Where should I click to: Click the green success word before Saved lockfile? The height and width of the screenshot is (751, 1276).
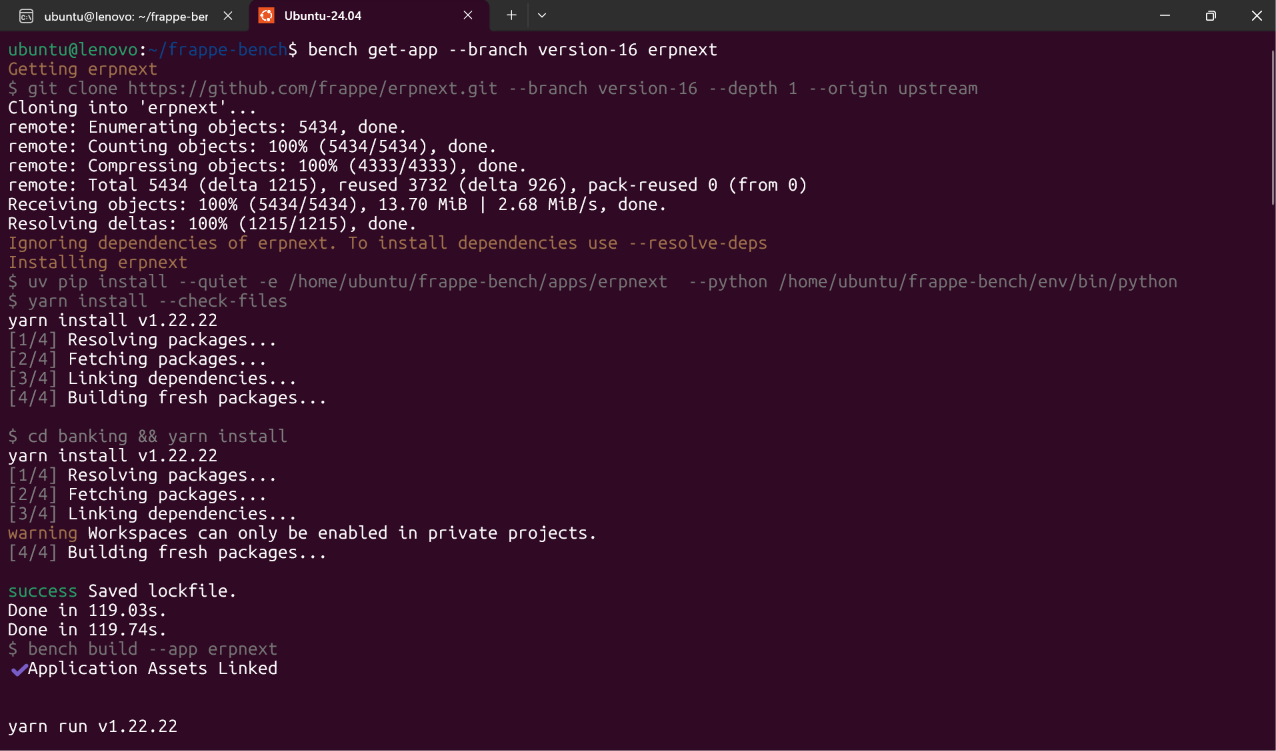(43, 591)
